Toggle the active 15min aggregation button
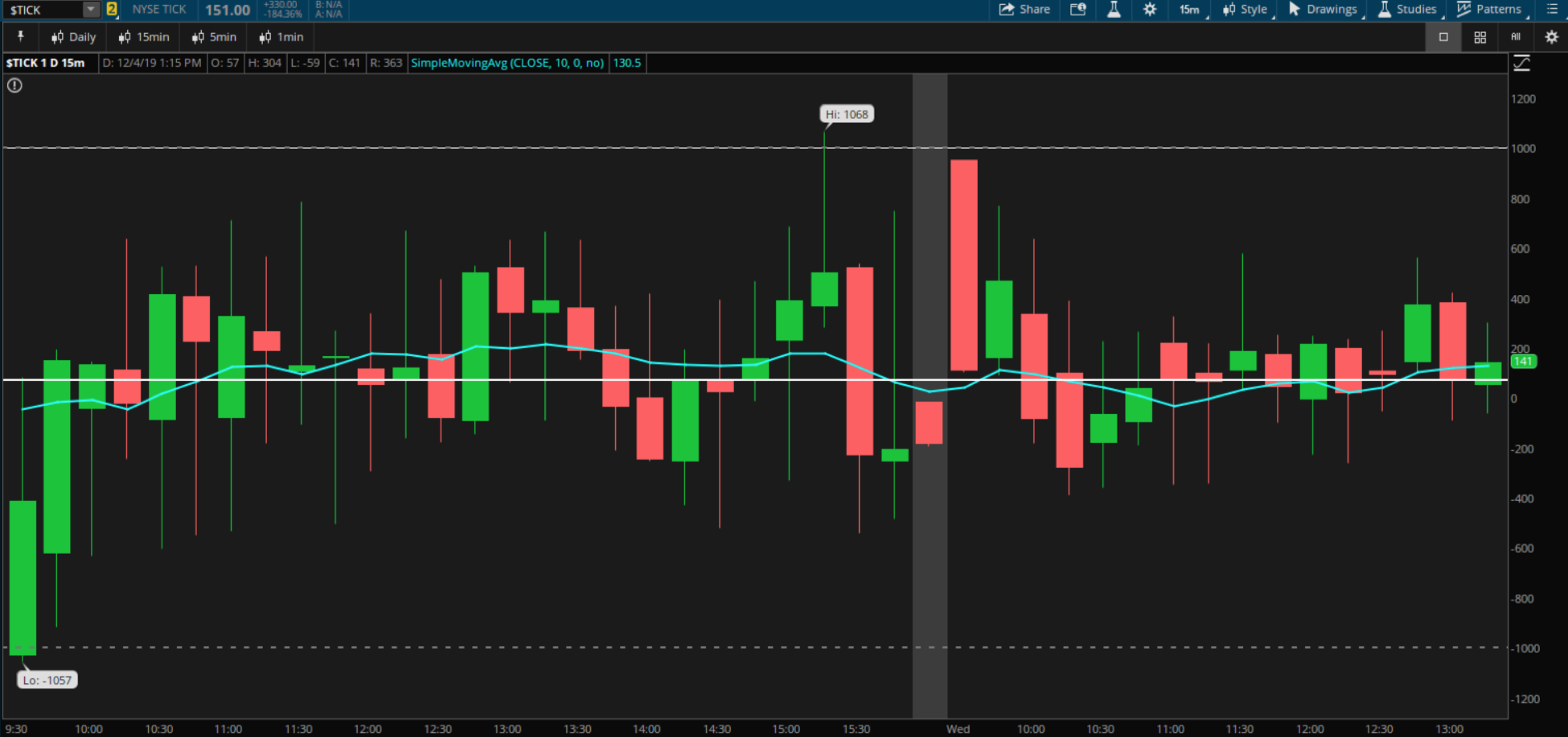The height and width of the screenshot is (737, 1568). pyautogui.click(x=143, y=37)
